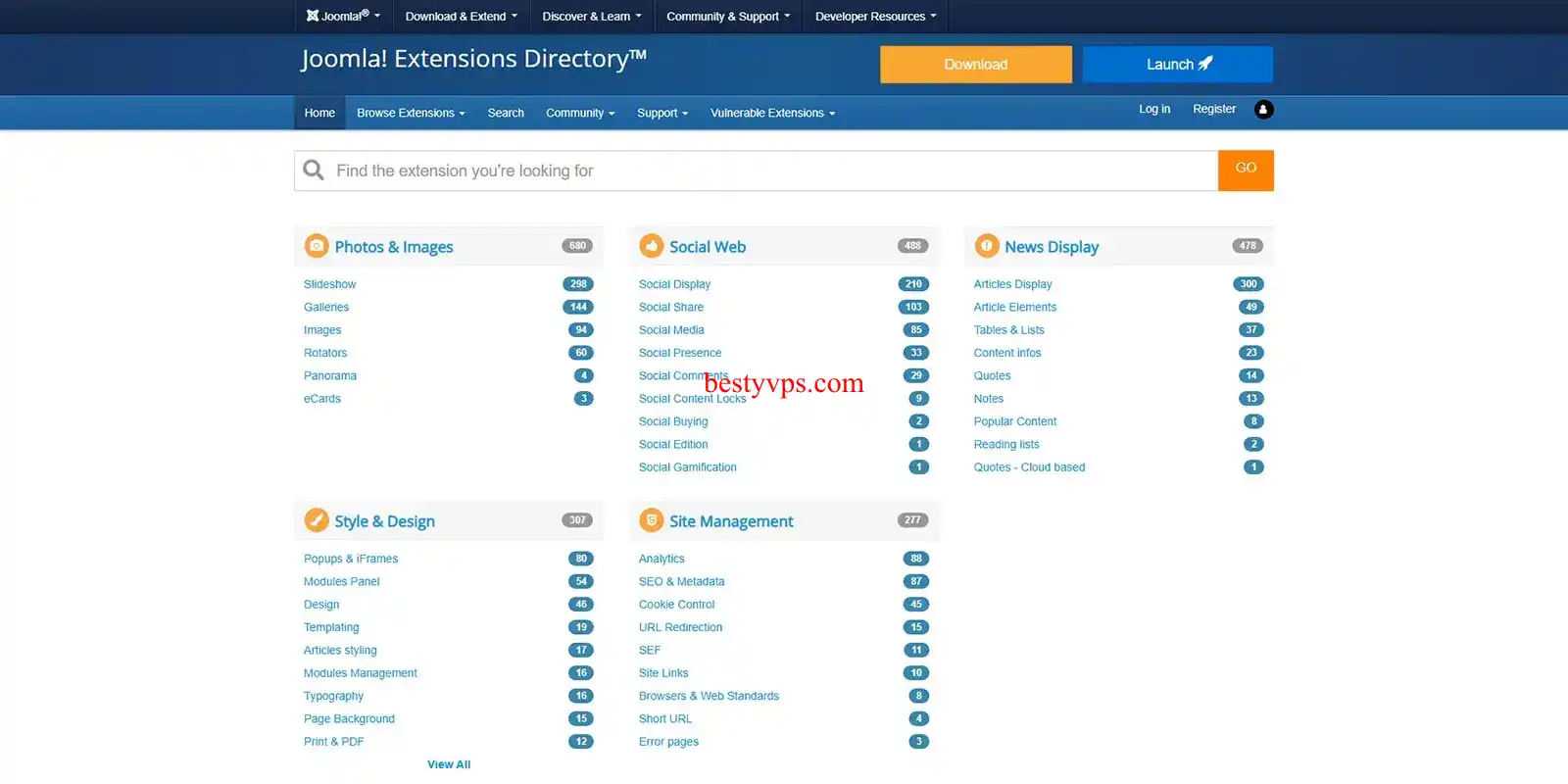Click Log in link
The image size is (1568, 784).
[x=1154, y=109]
